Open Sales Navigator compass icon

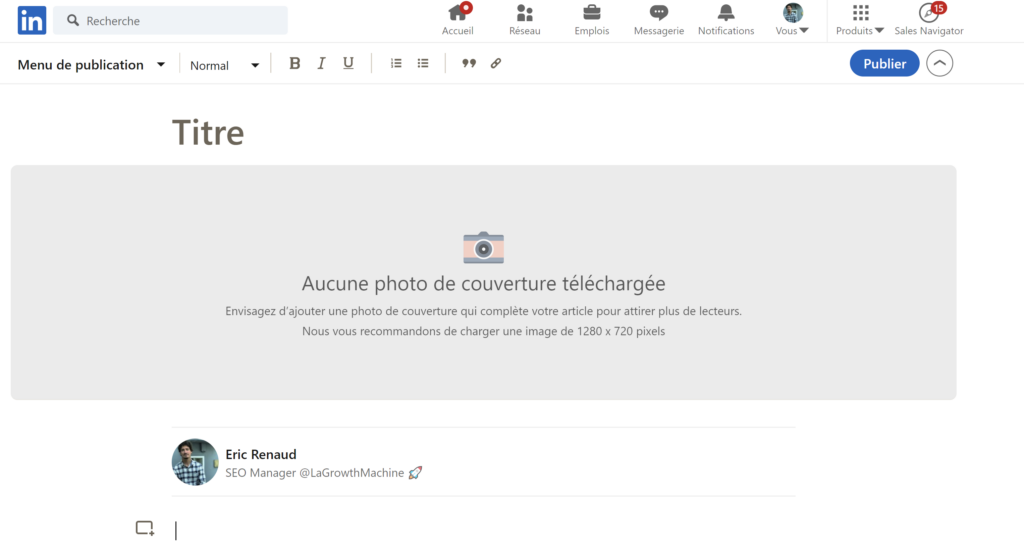pyautogui.click(x=928, y=13)
